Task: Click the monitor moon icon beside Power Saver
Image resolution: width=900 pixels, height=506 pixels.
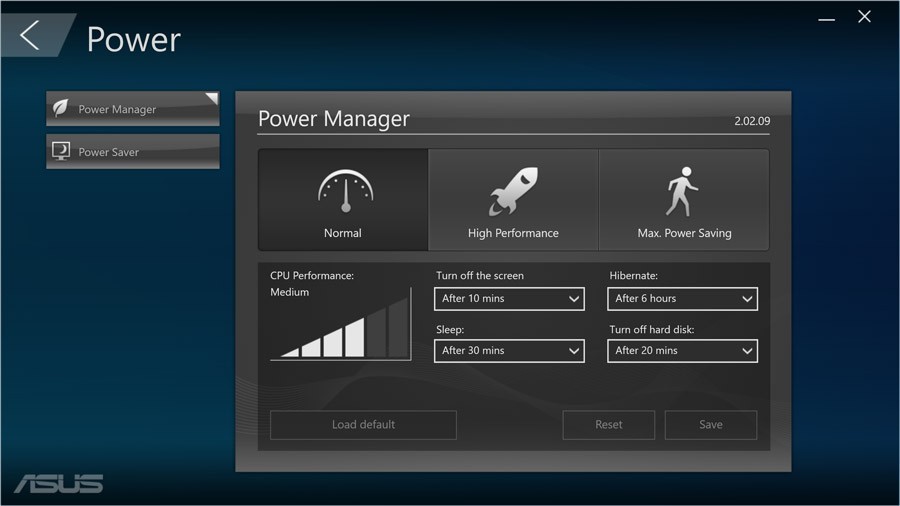Action: tap(61, 151)
